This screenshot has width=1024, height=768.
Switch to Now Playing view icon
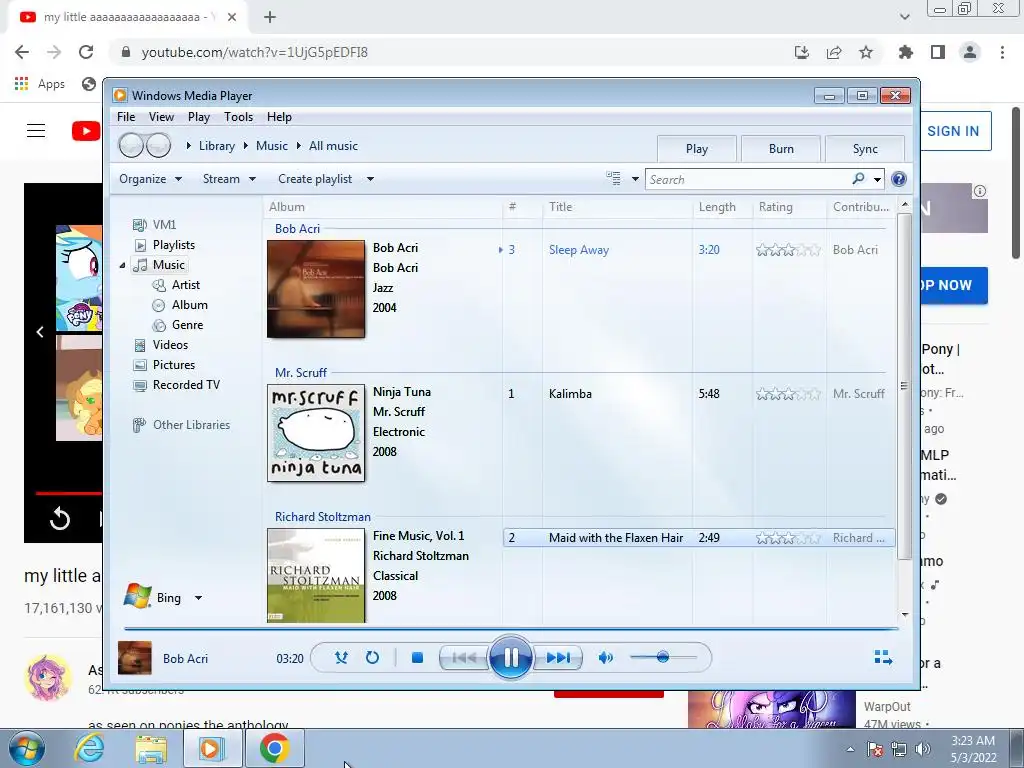coord(883,657)
